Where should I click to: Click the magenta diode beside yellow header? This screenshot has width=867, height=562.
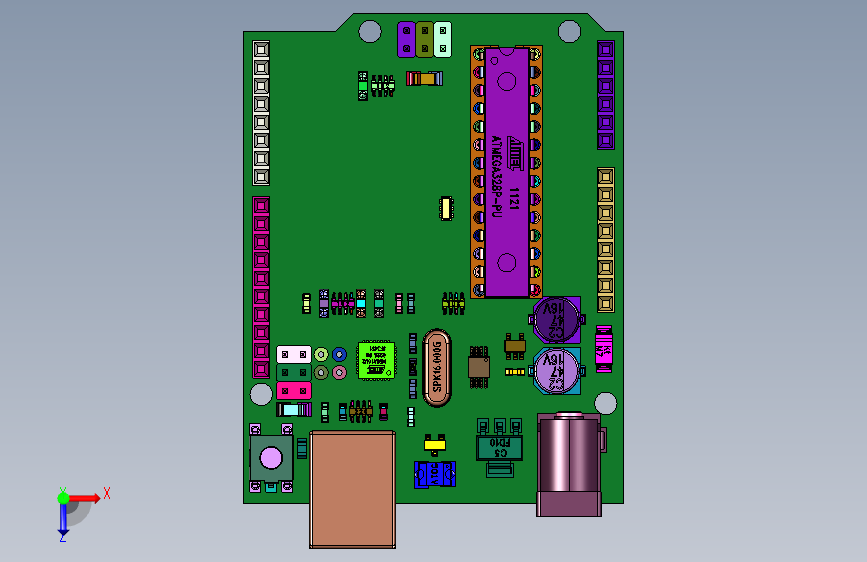point(604,349)
